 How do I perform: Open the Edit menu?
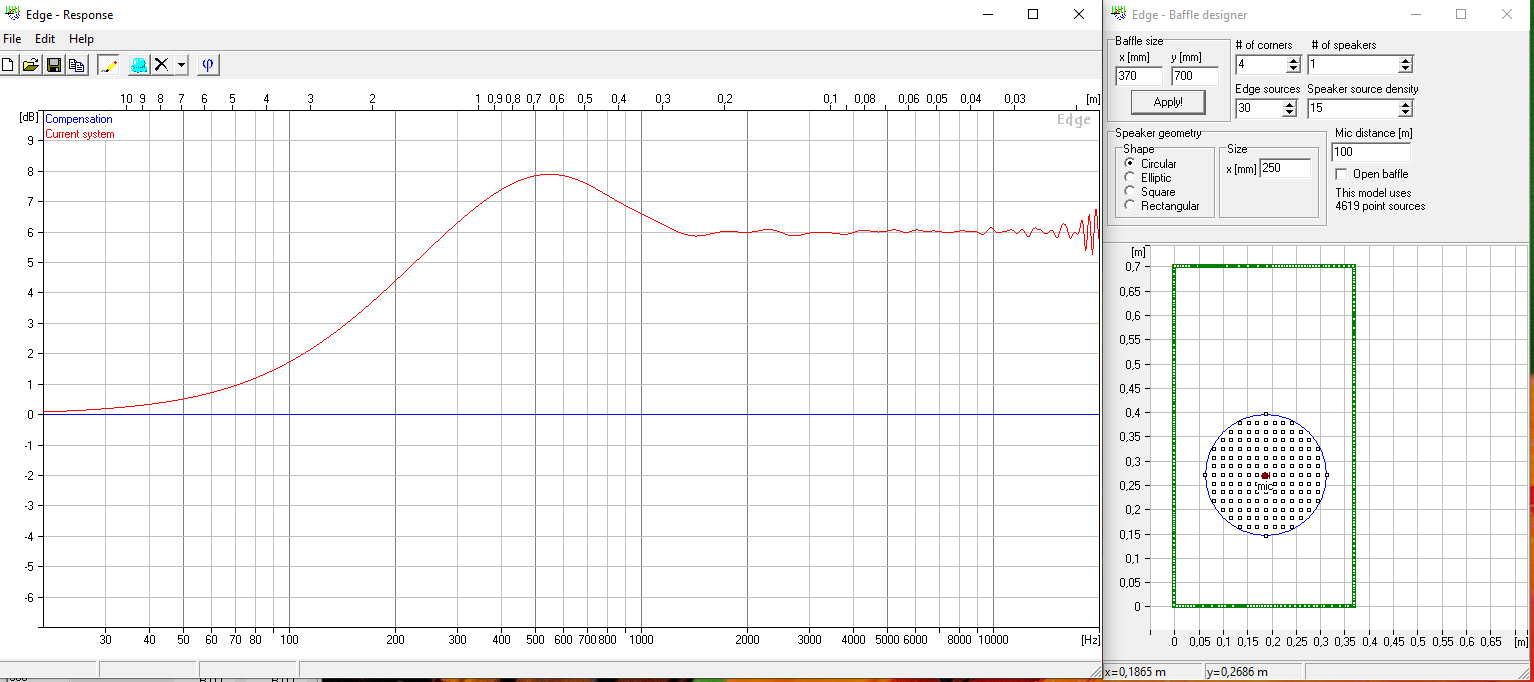[45, 39]
